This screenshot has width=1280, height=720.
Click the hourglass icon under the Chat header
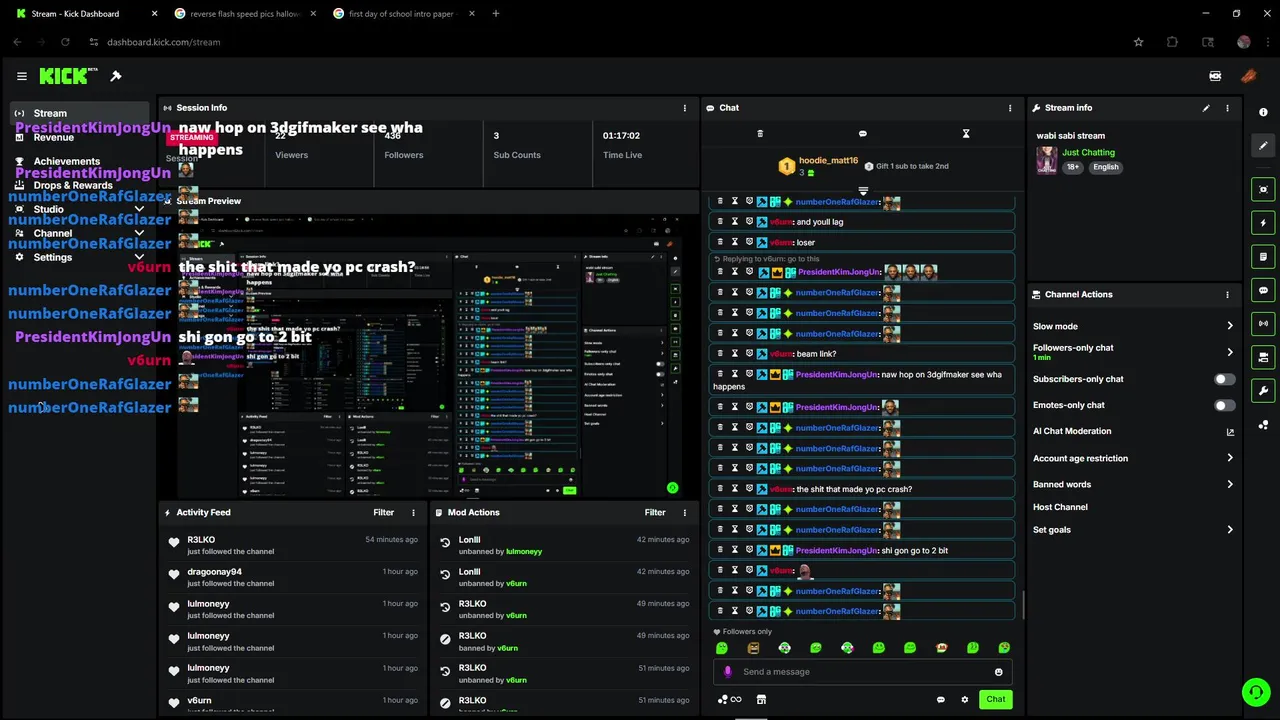pos(966,133)
